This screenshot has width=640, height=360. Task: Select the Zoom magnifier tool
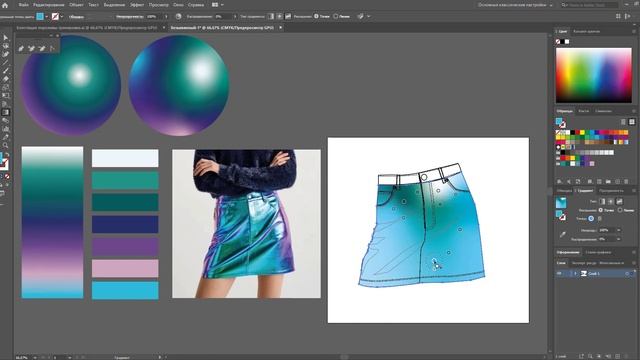coord(5,145)
